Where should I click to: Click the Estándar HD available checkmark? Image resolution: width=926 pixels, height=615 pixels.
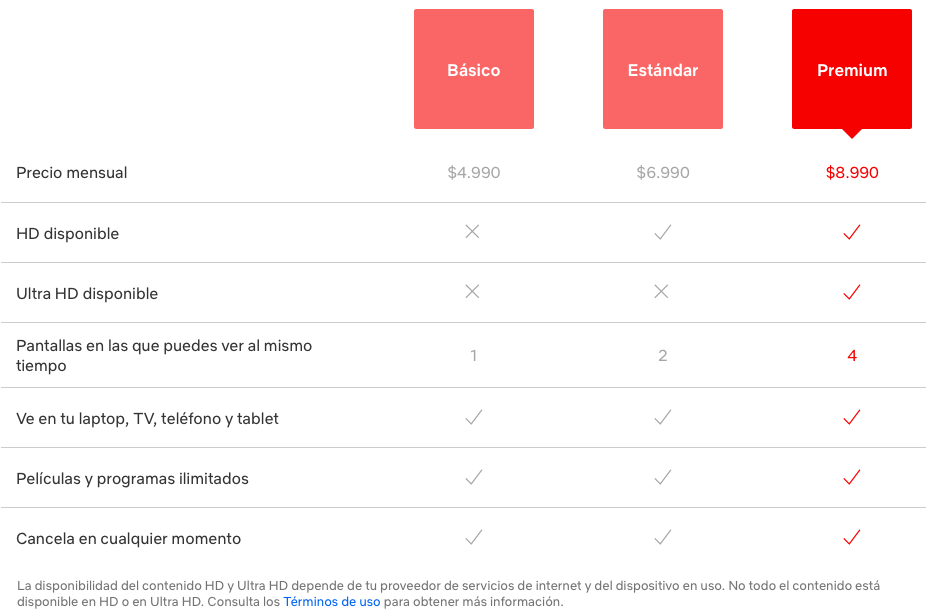pos(662,232)
